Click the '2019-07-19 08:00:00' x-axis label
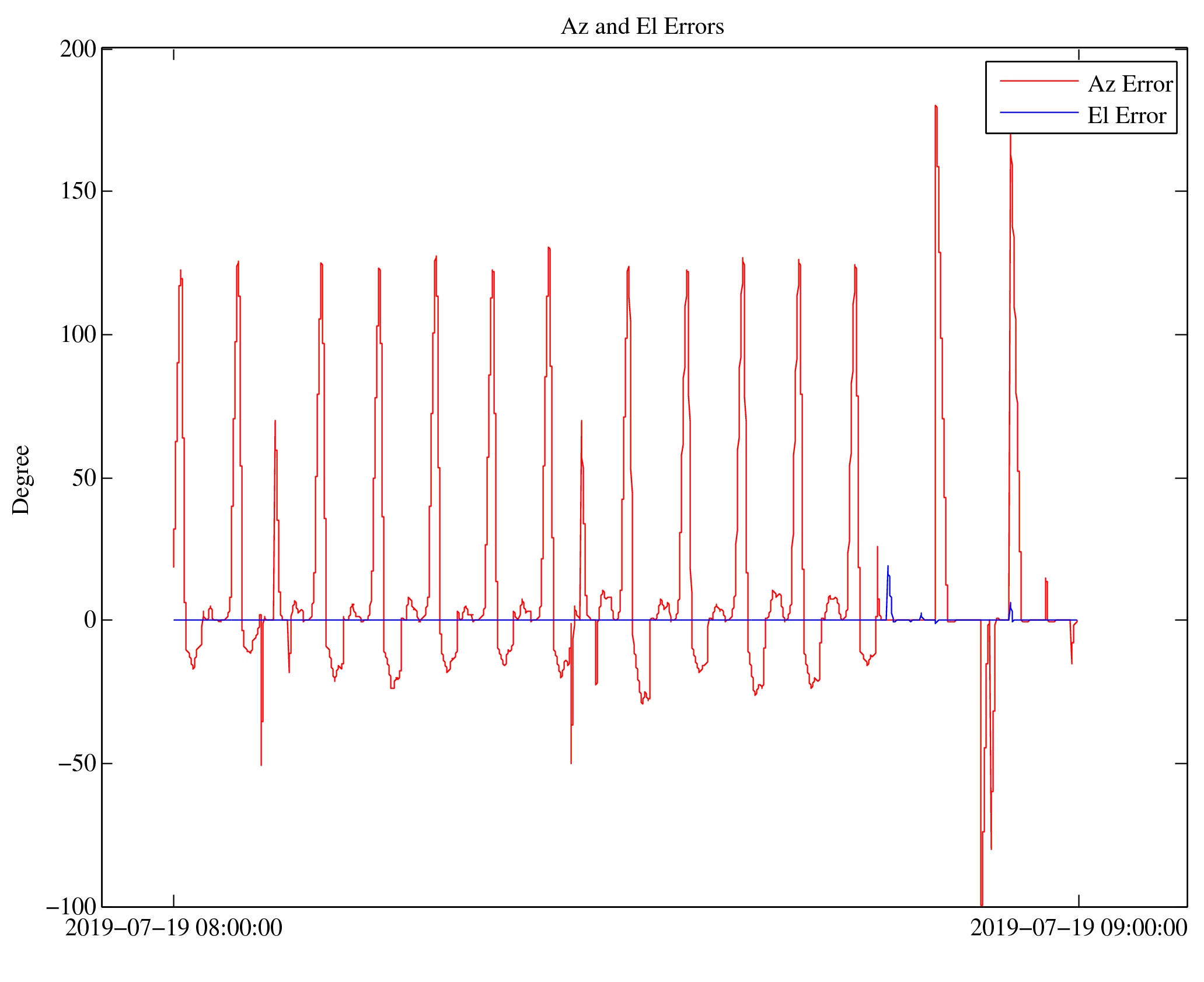This screenshot has width=1204, height=982. coord(173,928)
